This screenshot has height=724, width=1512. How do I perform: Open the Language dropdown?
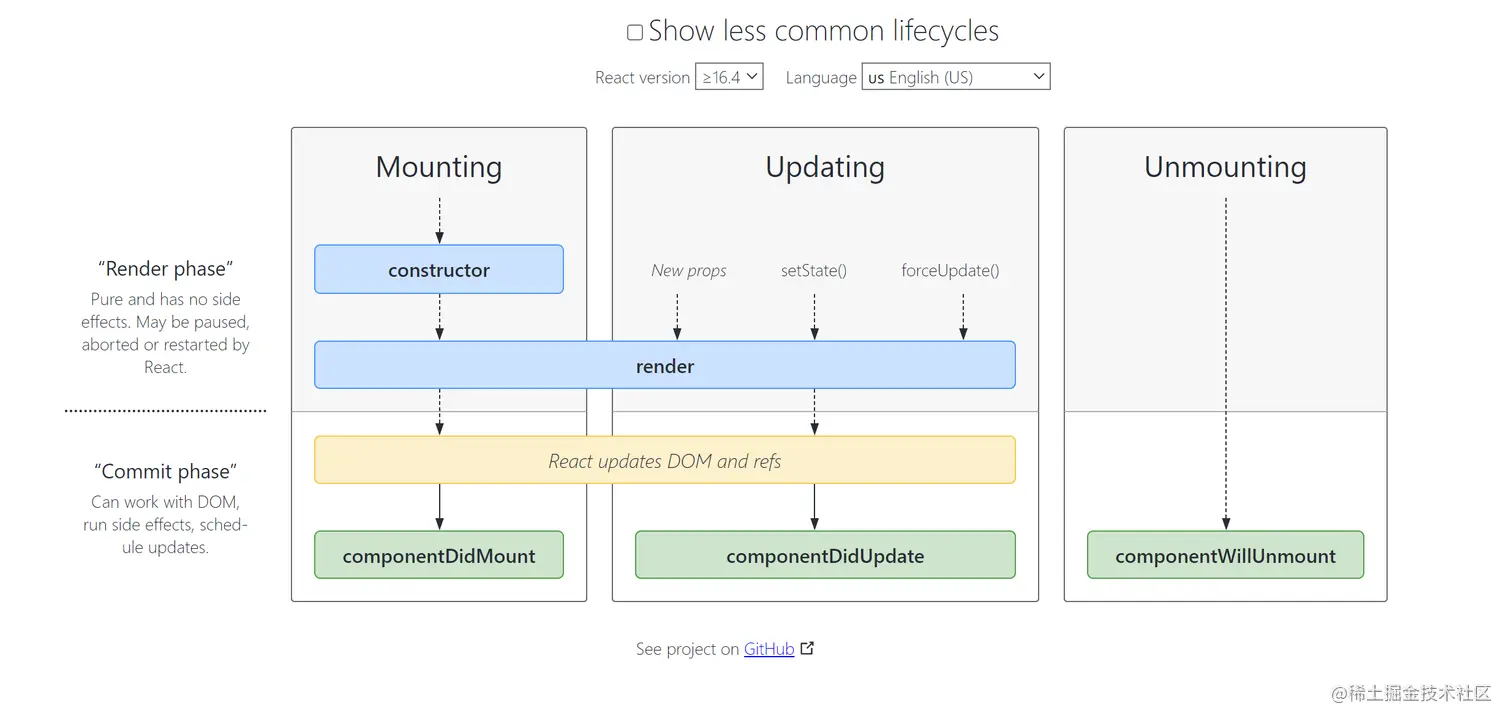click(956, 77)
